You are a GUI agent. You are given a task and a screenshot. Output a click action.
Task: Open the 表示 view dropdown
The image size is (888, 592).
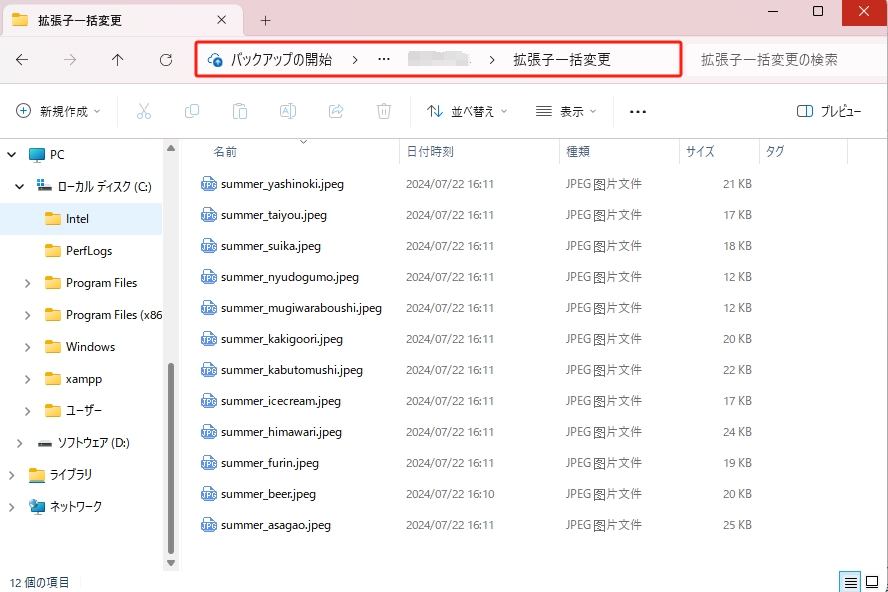[x=566, y=111]
